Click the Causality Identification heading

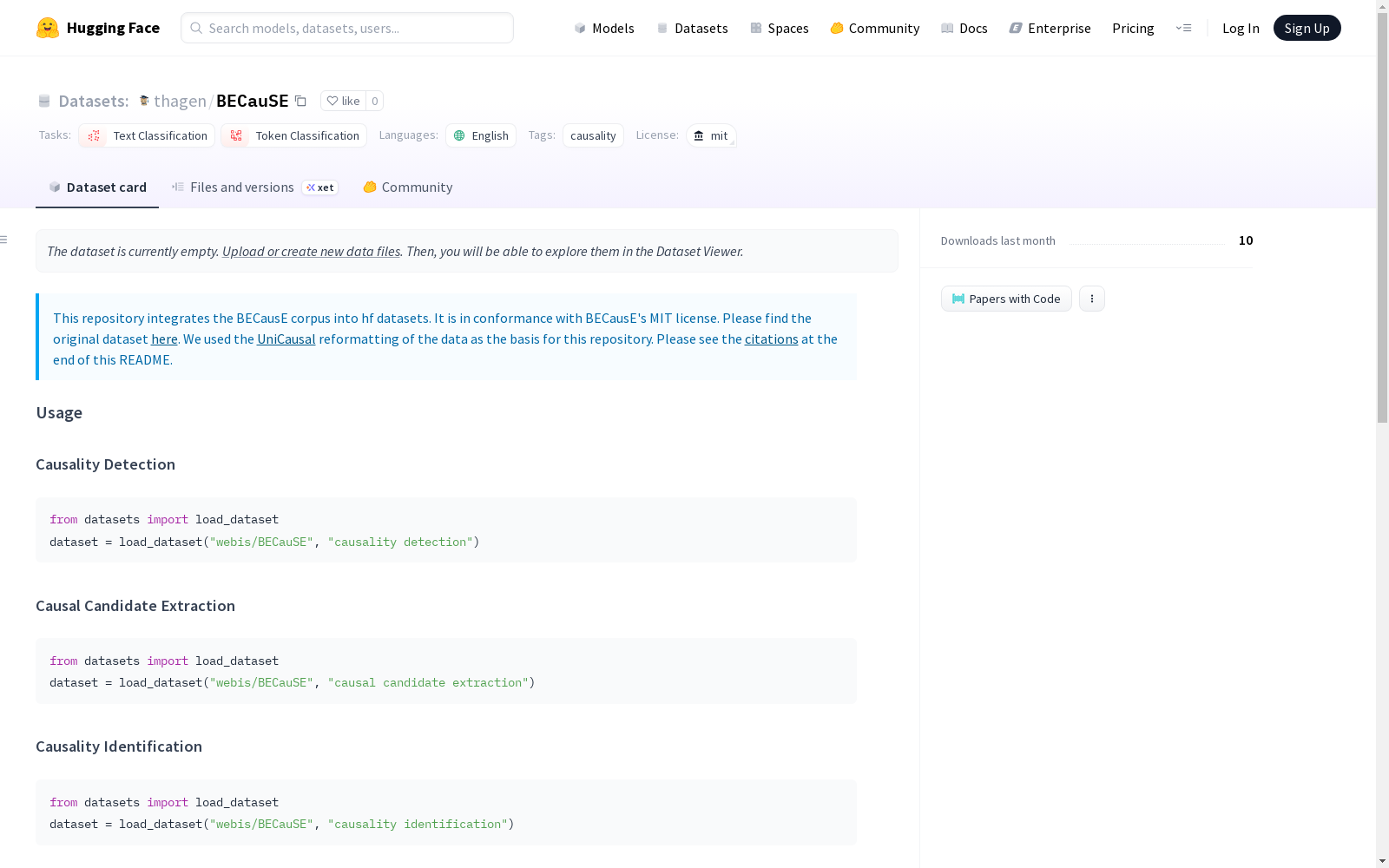coord(119,746)
